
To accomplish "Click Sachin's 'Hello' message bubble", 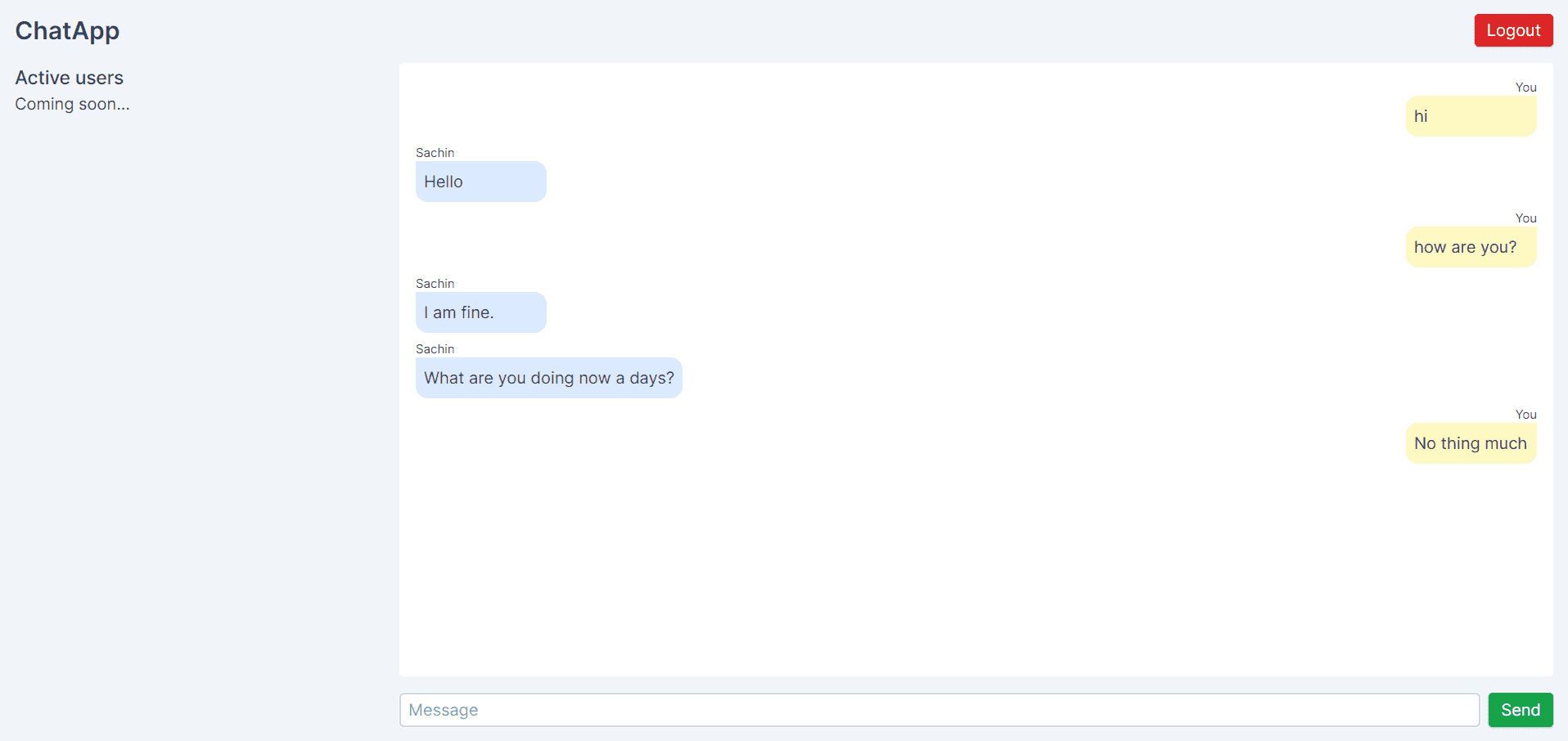I will (x=481, y=182).
